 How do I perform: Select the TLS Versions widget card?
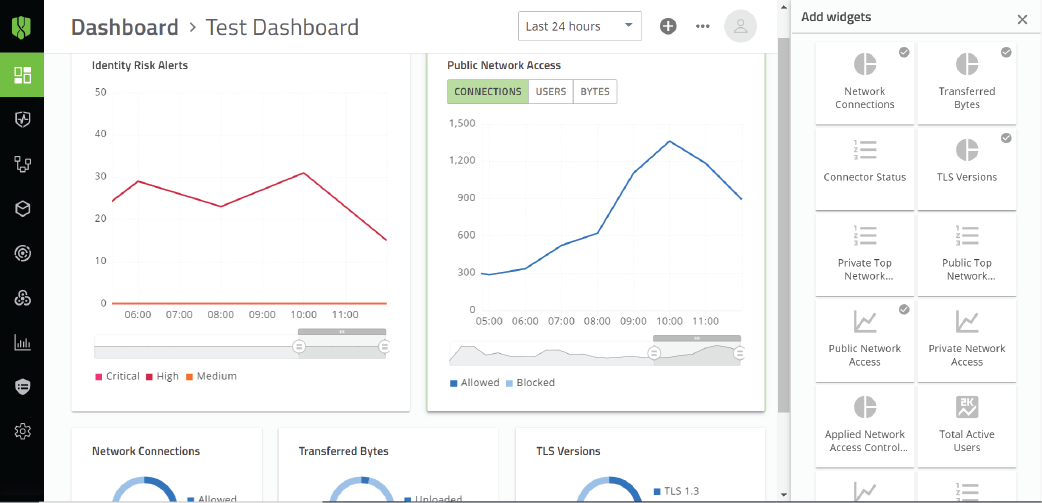[x=967, y=169]
